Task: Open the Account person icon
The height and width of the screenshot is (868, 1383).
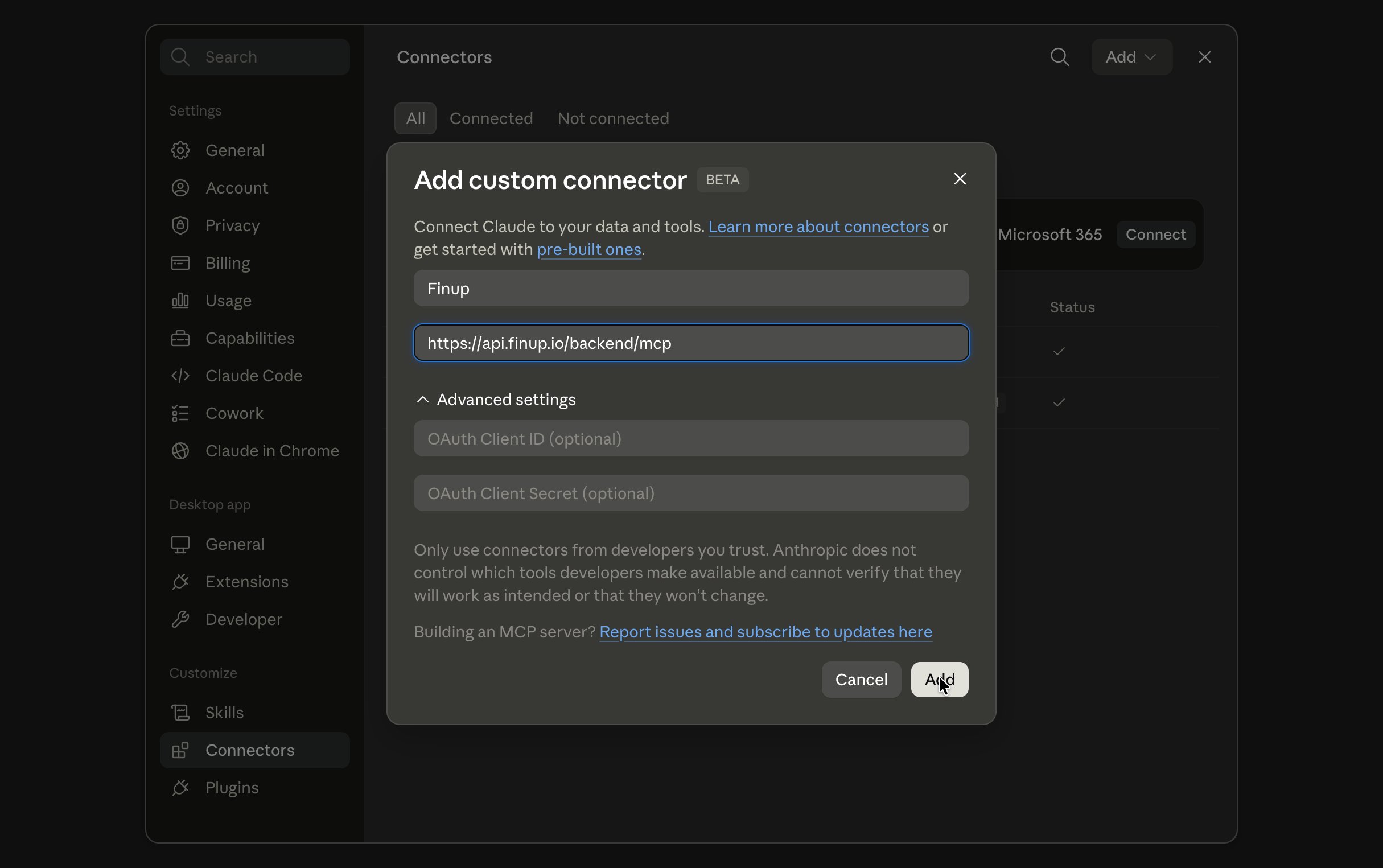Action: pos(180,188)
